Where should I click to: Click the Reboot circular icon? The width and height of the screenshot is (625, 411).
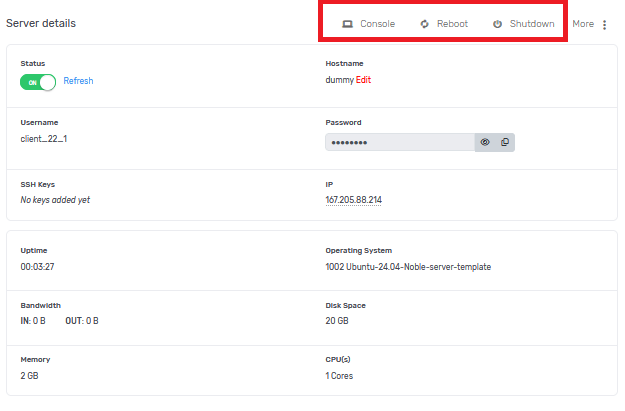click(425, 24)
